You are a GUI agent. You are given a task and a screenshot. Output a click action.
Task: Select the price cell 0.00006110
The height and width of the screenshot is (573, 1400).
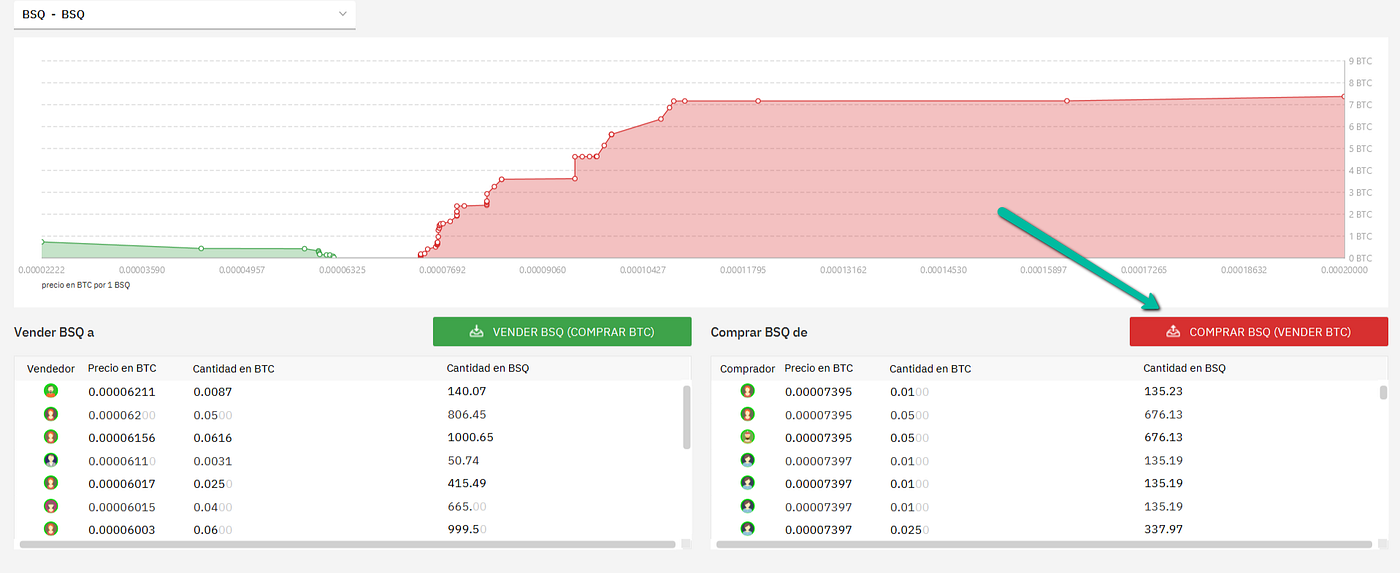[x=122, y=461]
